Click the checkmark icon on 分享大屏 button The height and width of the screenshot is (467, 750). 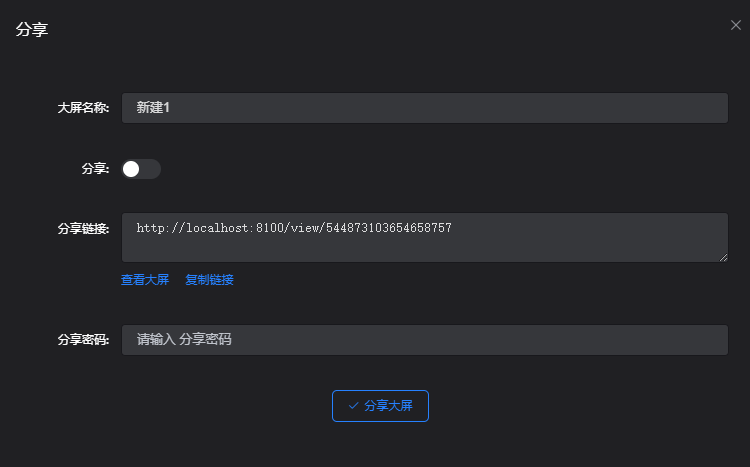coord(353,406)
